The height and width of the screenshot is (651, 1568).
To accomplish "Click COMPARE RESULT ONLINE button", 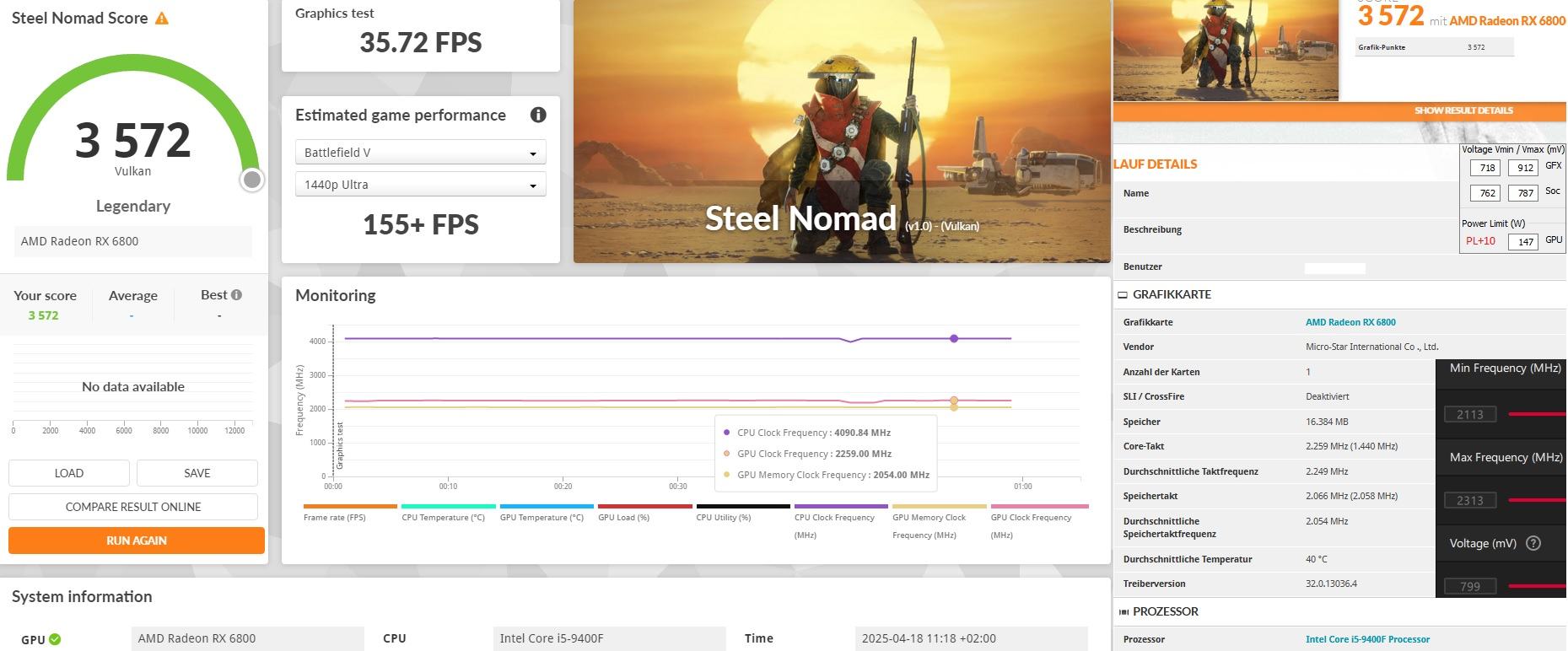I will (133, 507).
